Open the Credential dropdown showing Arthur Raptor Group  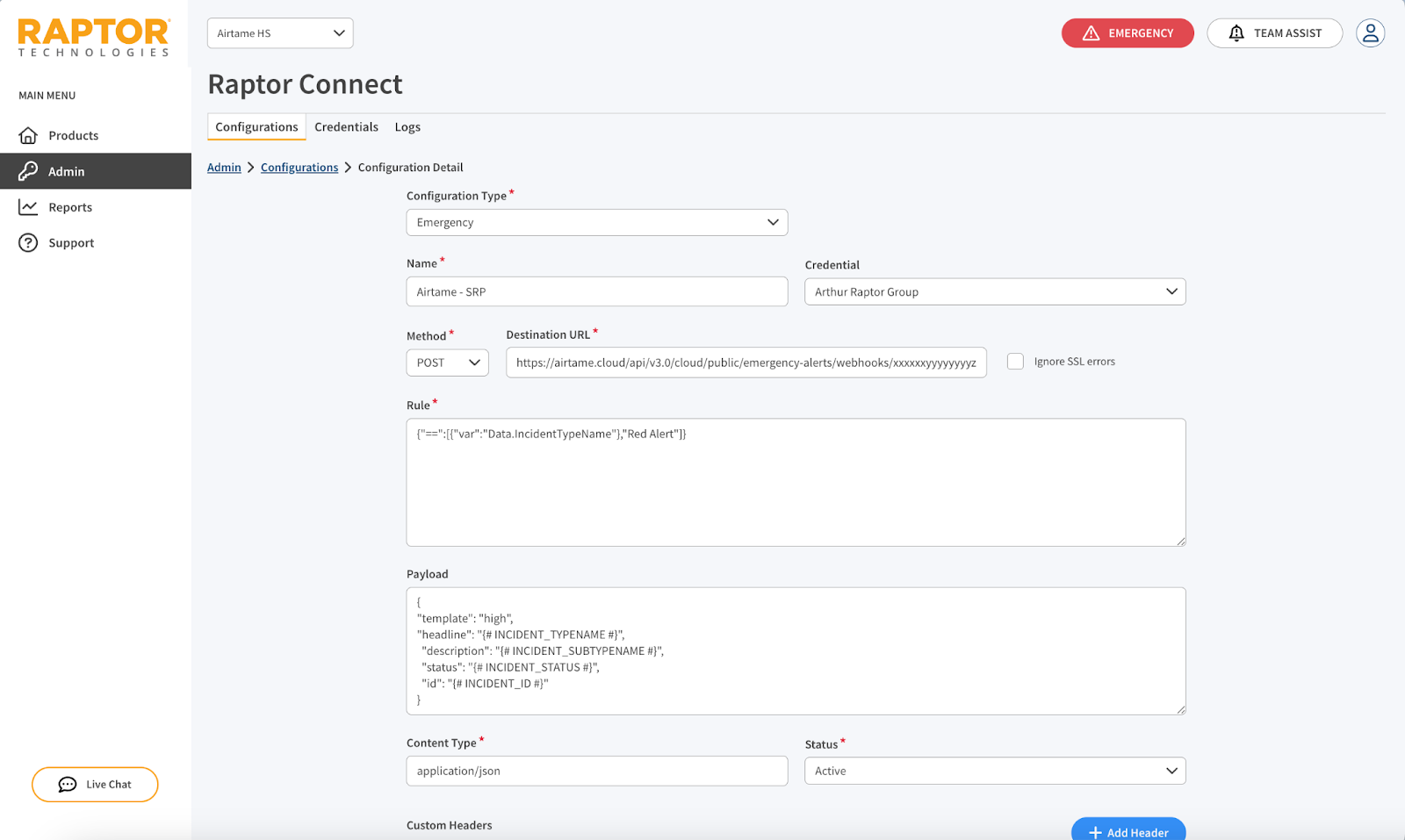click(995, 291)
